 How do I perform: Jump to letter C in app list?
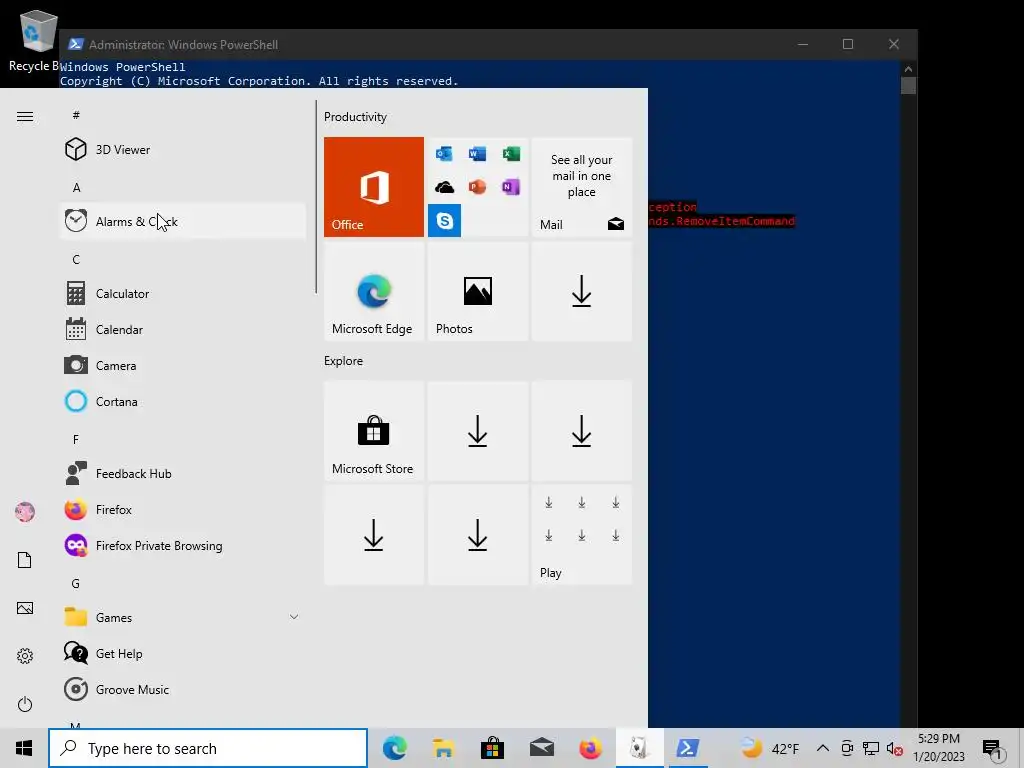click(76, 259)
